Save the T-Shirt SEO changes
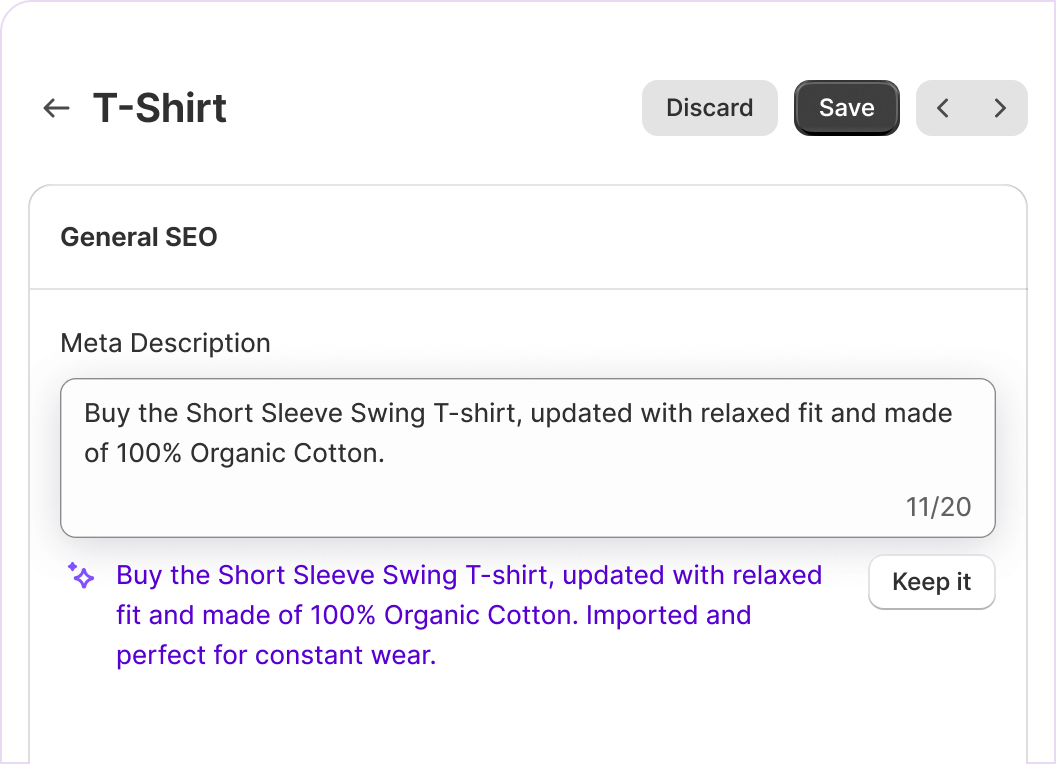Image resolution: width=1056 pixels, height=764 pixels. [846, 108]
